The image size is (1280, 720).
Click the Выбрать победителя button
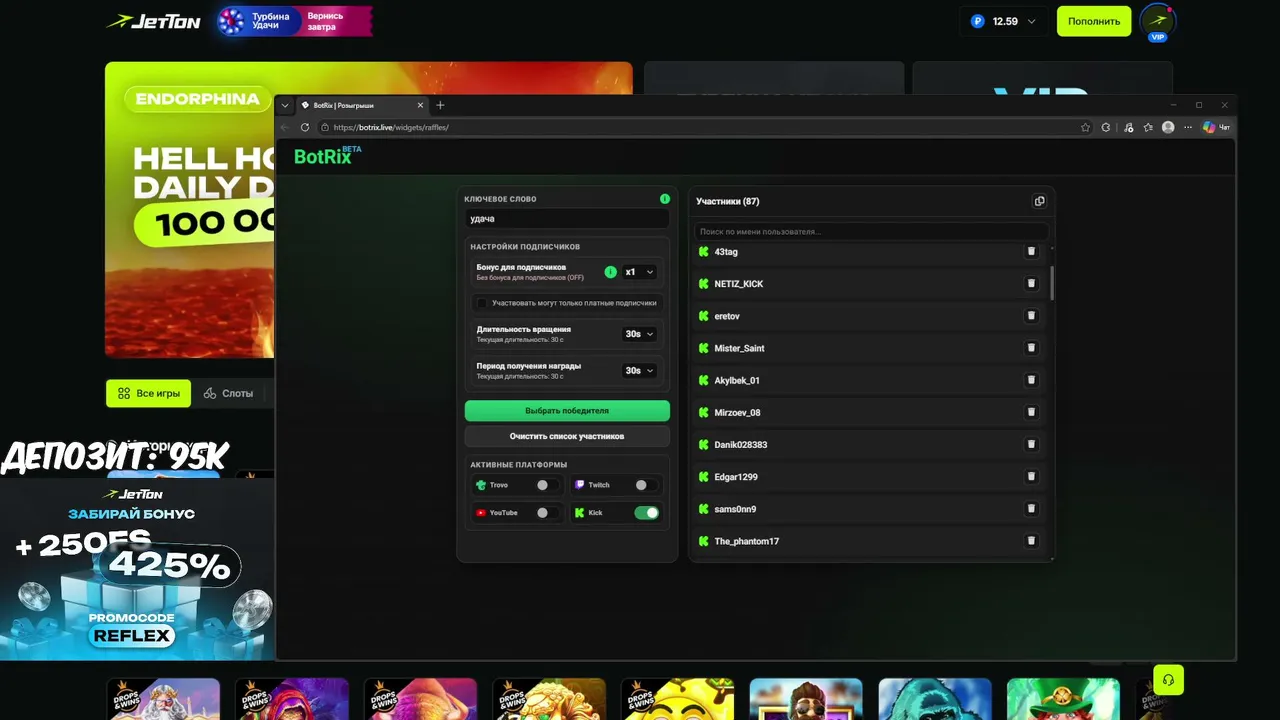tap(567, 411)
